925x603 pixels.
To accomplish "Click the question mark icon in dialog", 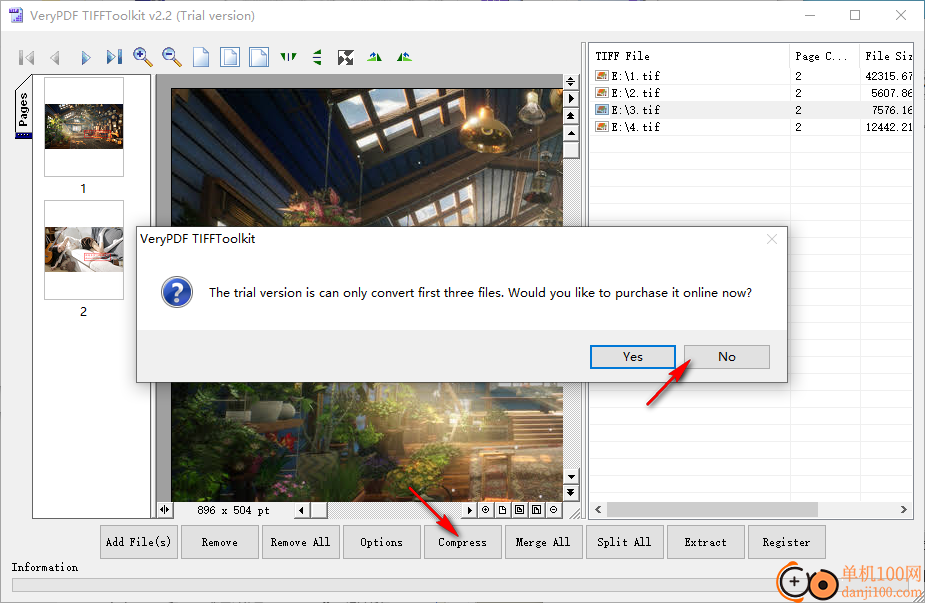I will [177, 292].
